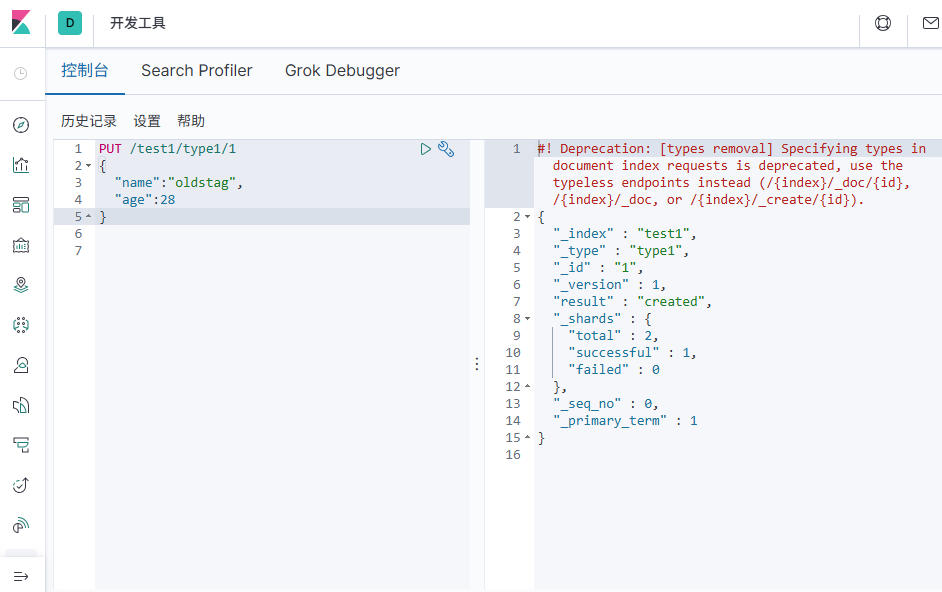The height and width of the screenshot is (592, 942).
Task: Open the wrench request options menu
Action: tap(446, 149)
